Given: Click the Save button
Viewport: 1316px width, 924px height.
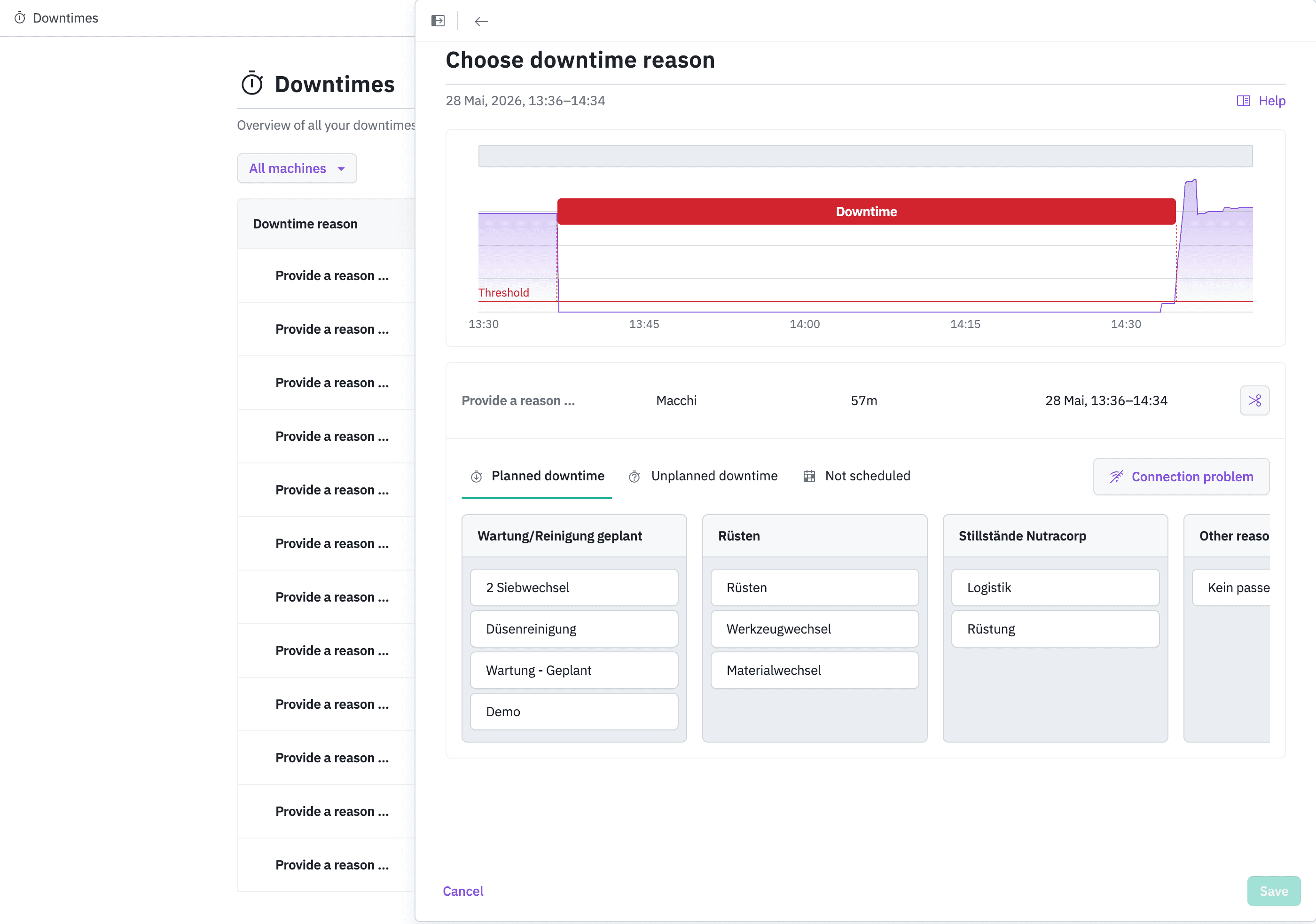Looking at the screenshot, I should 1274,891.
